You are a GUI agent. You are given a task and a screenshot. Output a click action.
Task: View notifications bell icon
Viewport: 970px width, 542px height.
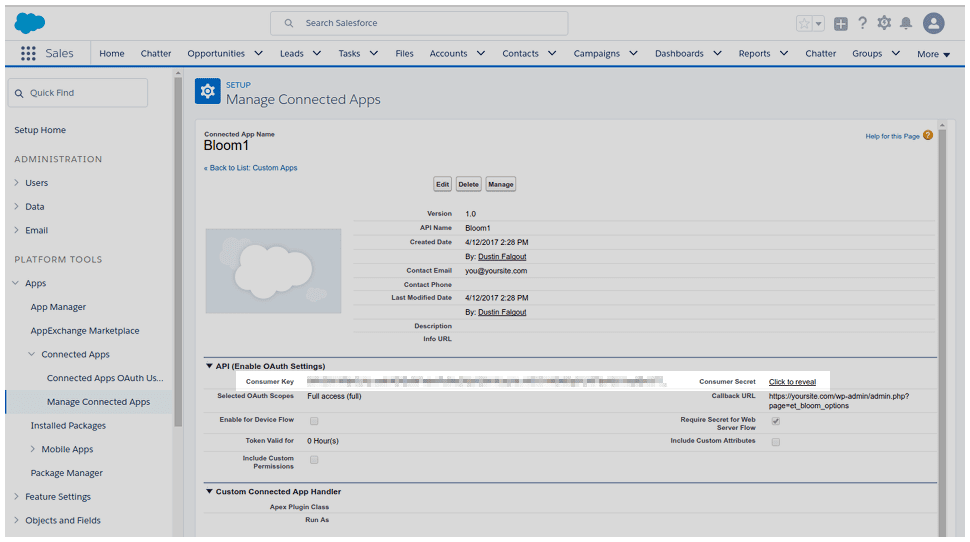[906, 23]
